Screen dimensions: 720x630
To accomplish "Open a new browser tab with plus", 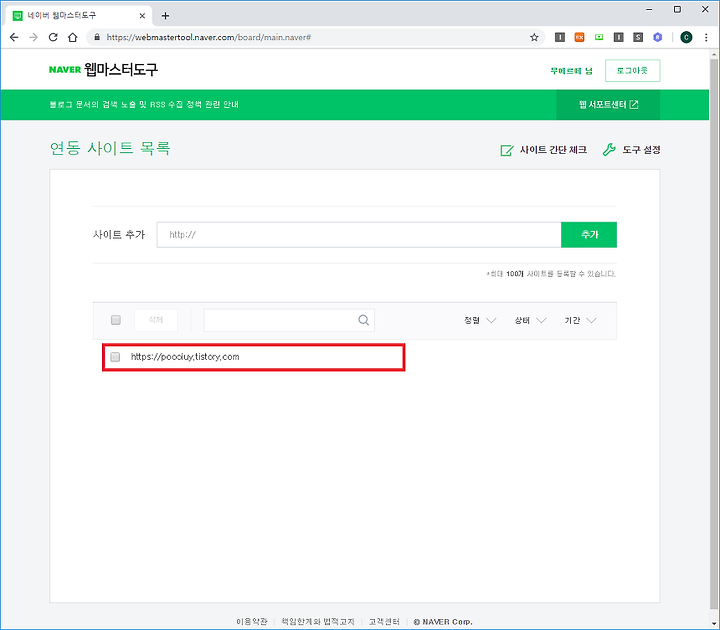I will tap(165, 16).
